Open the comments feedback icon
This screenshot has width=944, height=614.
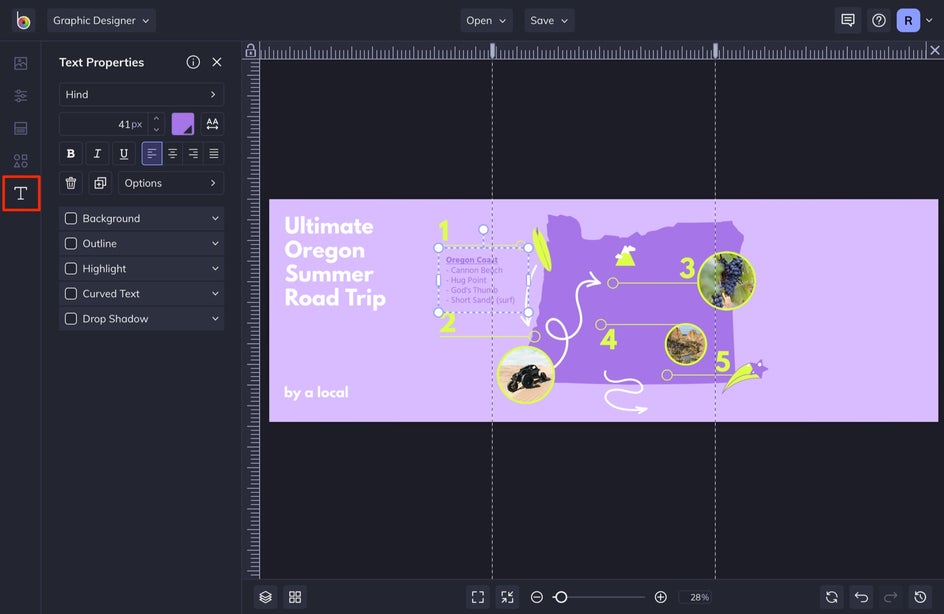point(848,20)
